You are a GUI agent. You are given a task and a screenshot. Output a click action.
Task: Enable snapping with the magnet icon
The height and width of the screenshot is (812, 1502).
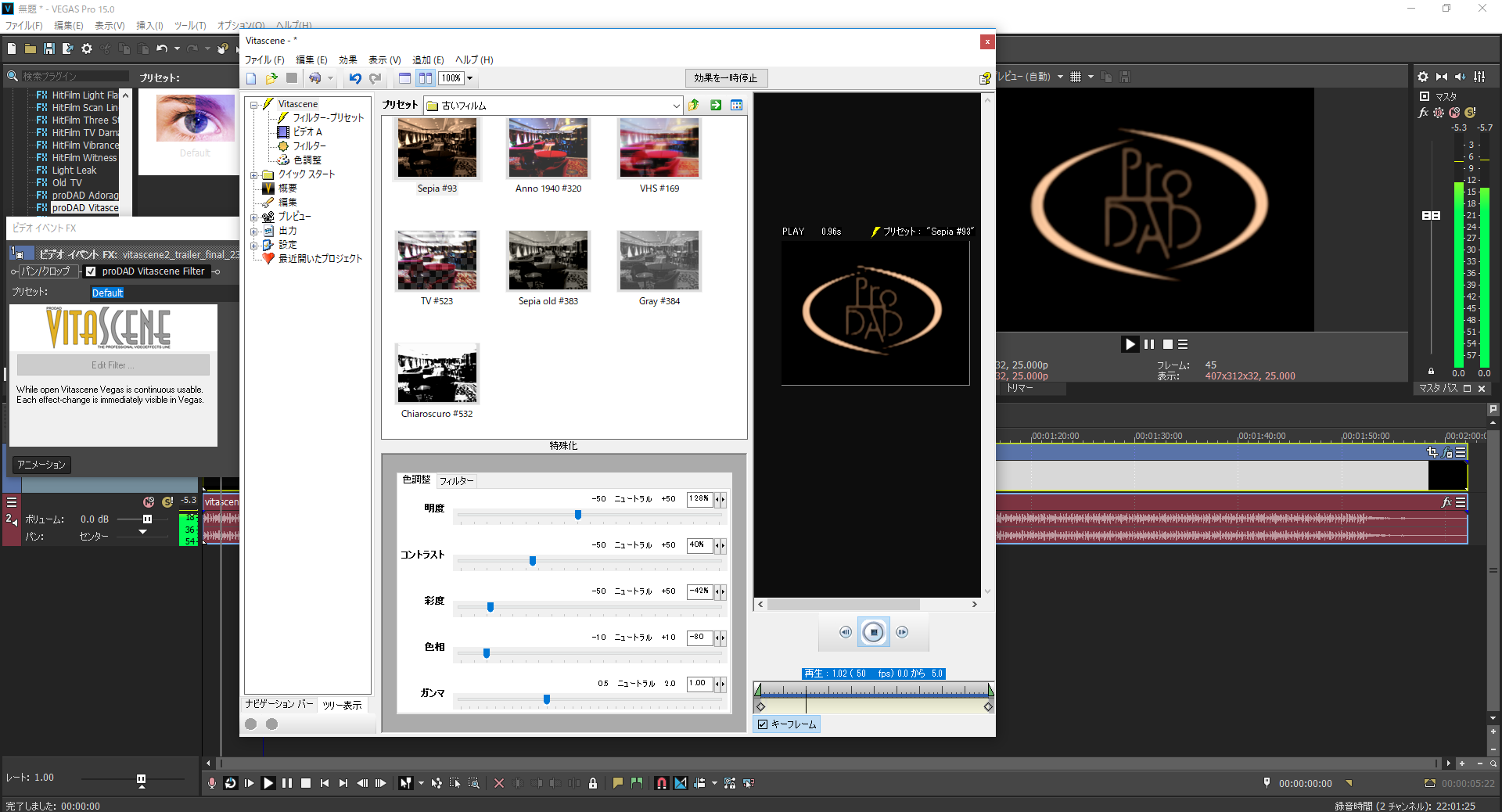coord(662,783)
